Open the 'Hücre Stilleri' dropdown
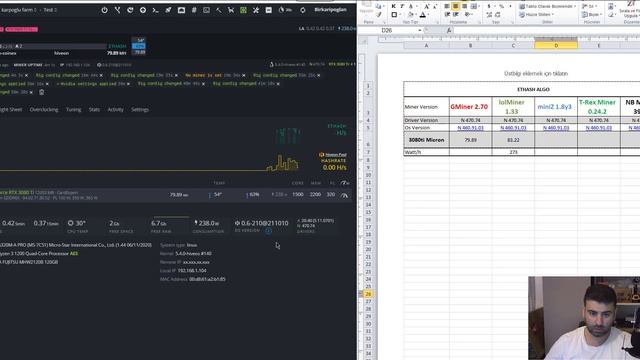 [x=537, y=15]
